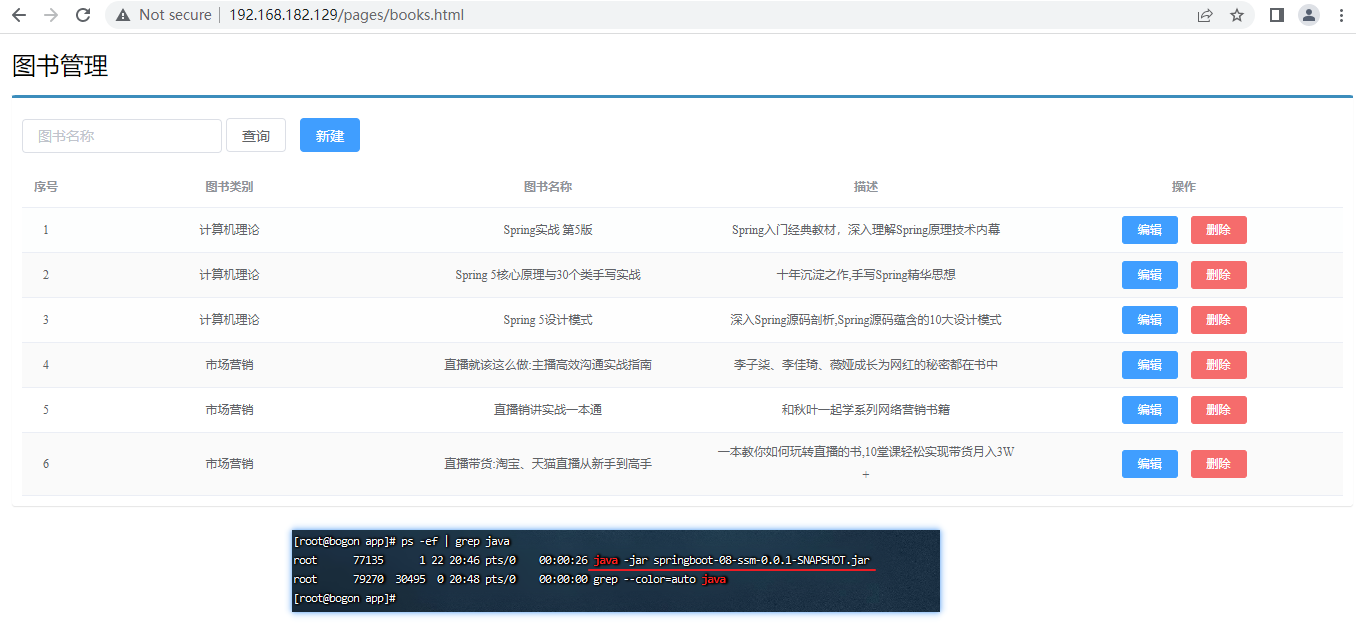Click the browser back arrow
The width and height of the screenshot is (1356, 625).
[19, 15]
